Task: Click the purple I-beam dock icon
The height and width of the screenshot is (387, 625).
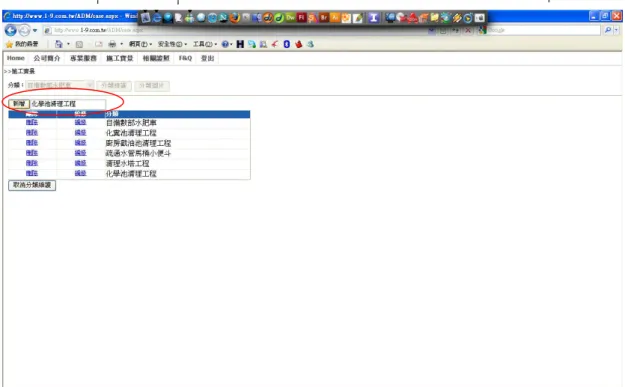Action: pyautogui.click(x=373, y=18)
